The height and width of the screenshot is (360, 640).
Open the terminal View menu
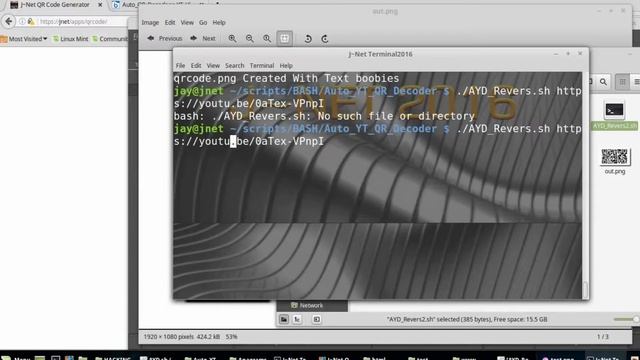(213, 65)
